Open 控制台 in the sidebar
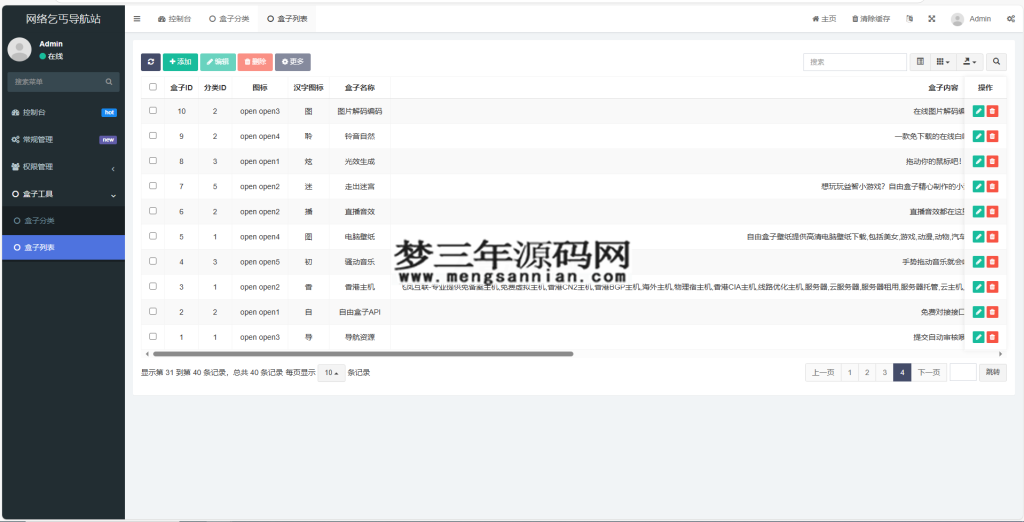Screen dimensions: 1024x522 tap(63, 112)
